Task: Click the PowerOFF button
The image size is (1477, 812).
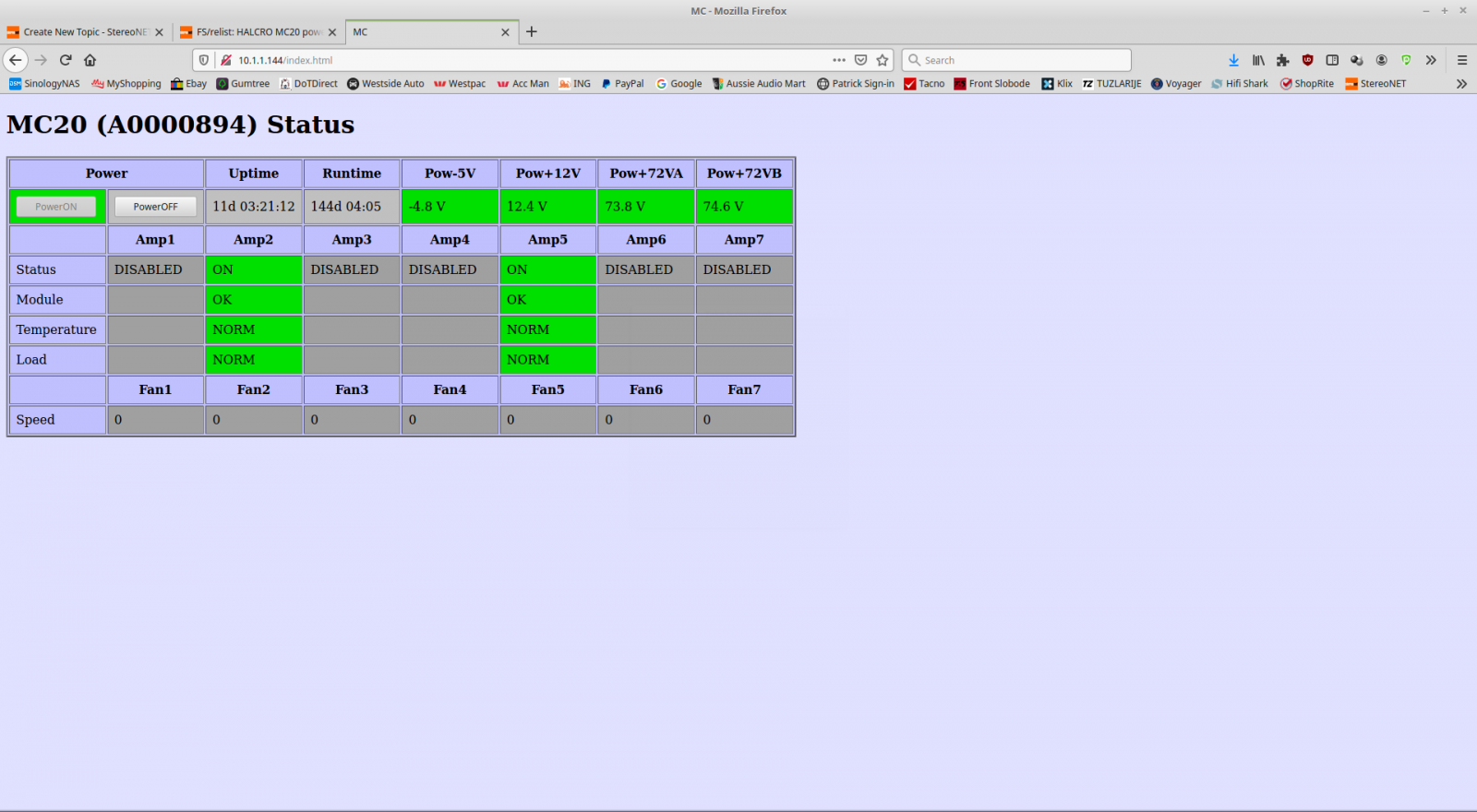Action: click(x=155, y=207)
